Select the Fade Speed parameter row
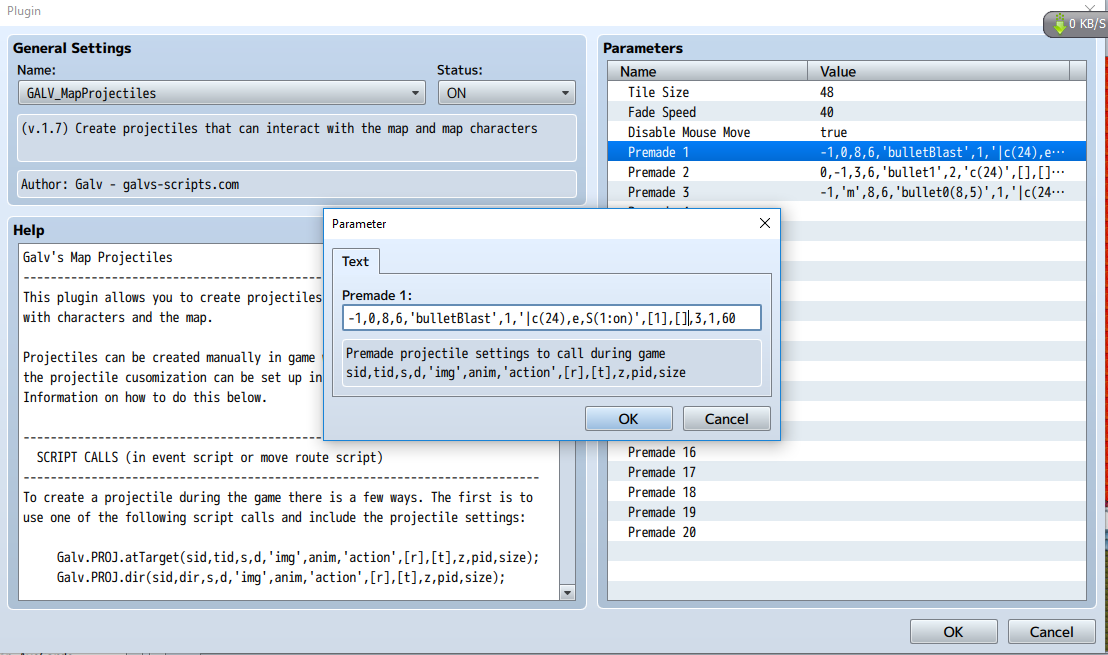The width and height of the screenshot is (1108, 655). click(x=847, y=112)
